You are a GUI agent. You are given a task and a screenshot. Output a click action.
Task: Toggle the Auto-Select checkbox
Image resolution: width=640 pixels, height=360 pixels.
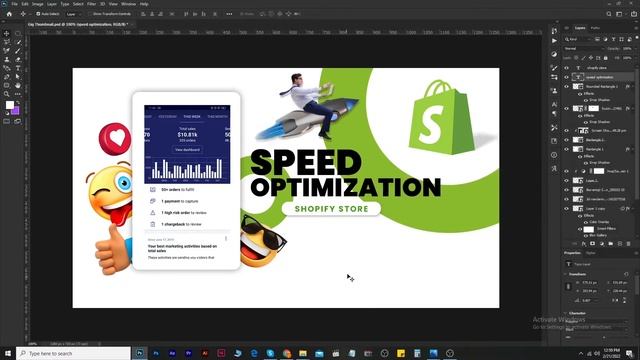coord(38,14)
